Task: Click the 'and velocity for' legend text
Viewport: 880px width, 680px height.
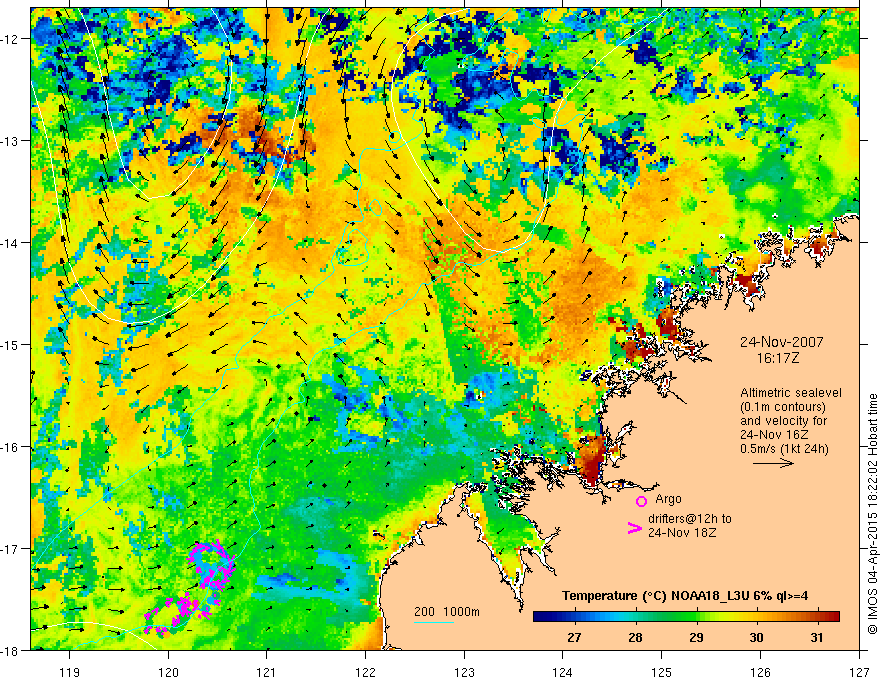Action: (x=783, y=421)
